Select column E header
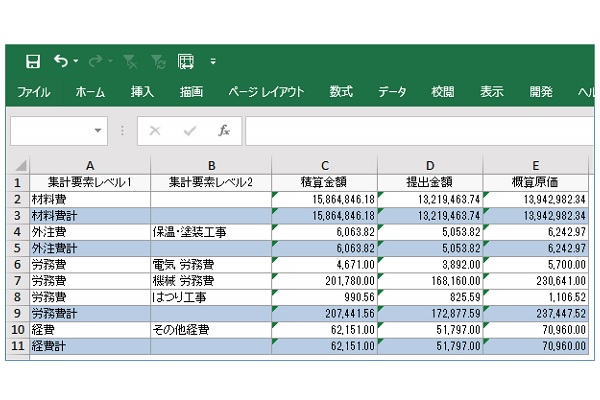600x400 pixels. (x=536, y=166)
